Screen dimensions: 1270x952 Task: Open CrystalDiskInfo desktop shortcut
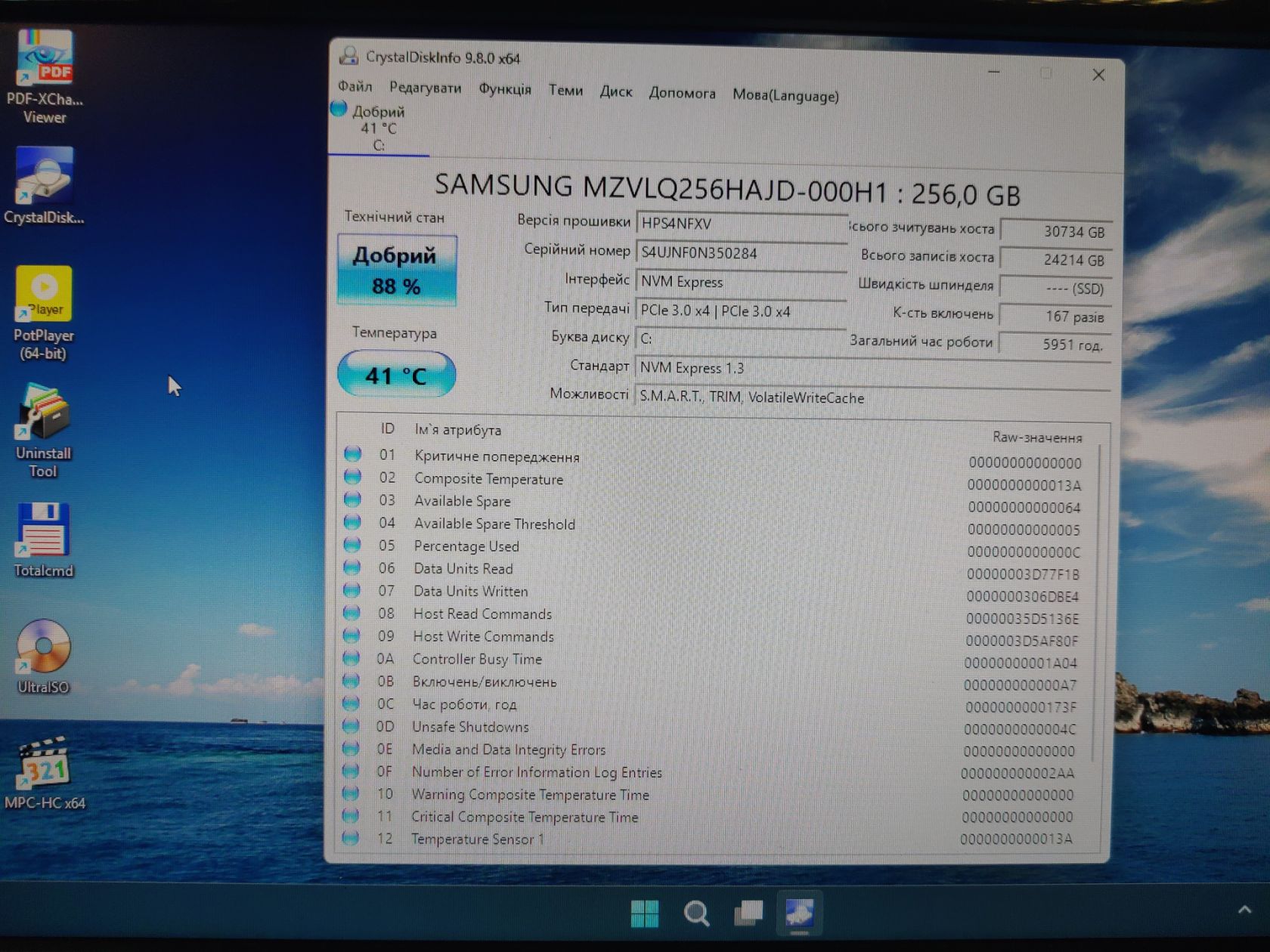click(44, 186)
